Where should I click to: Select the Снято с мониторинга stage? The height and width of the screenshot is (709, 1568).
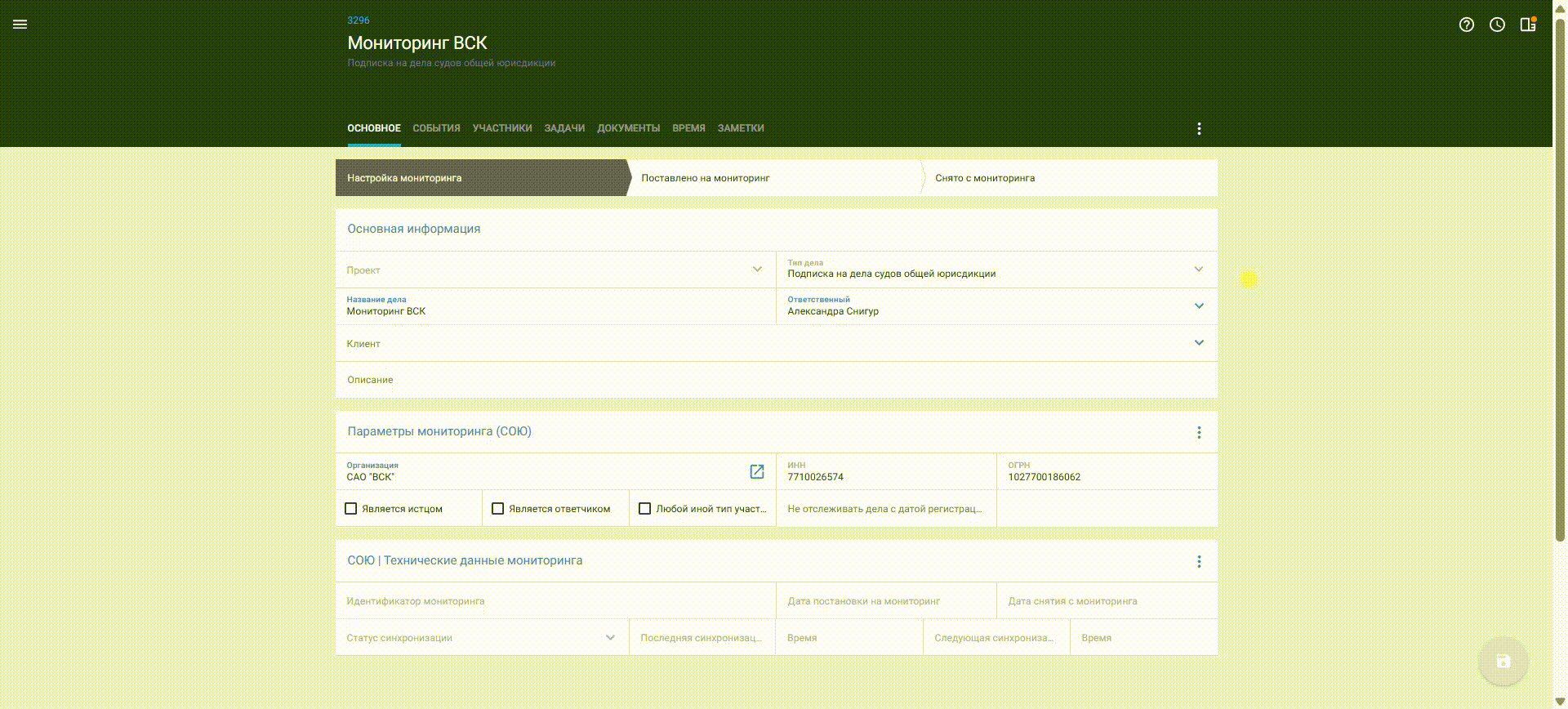pos(1071,178)
